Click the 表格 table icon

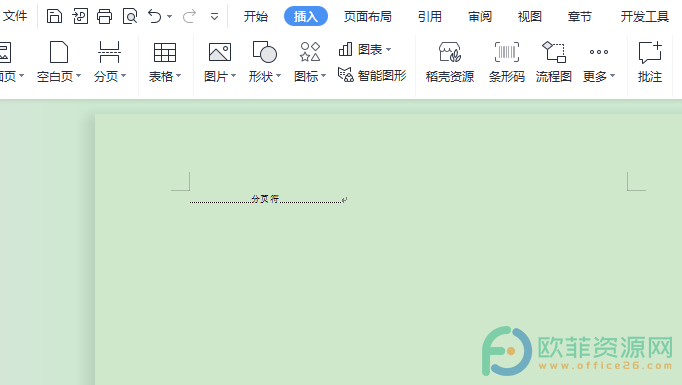pos(165,53)
